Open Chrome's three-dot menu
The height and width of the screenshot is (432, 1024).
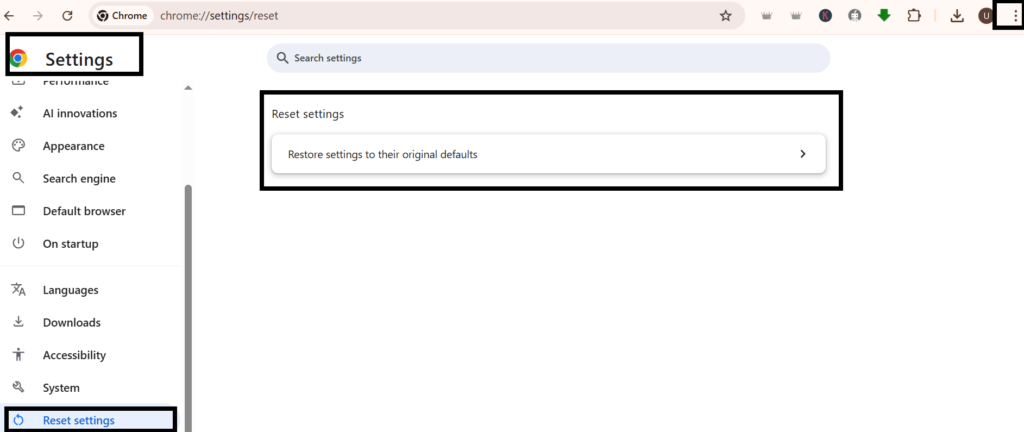(x=1014, y=16)
